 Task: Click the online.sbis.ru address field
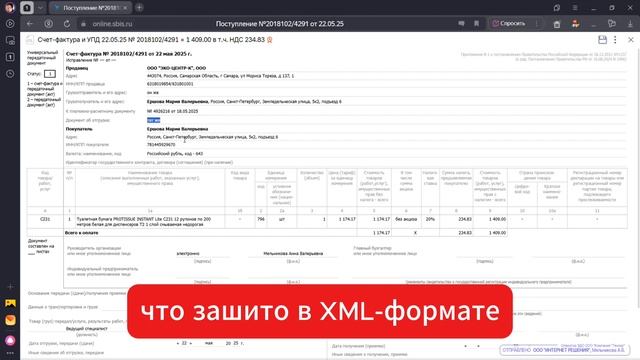[112, 24]
